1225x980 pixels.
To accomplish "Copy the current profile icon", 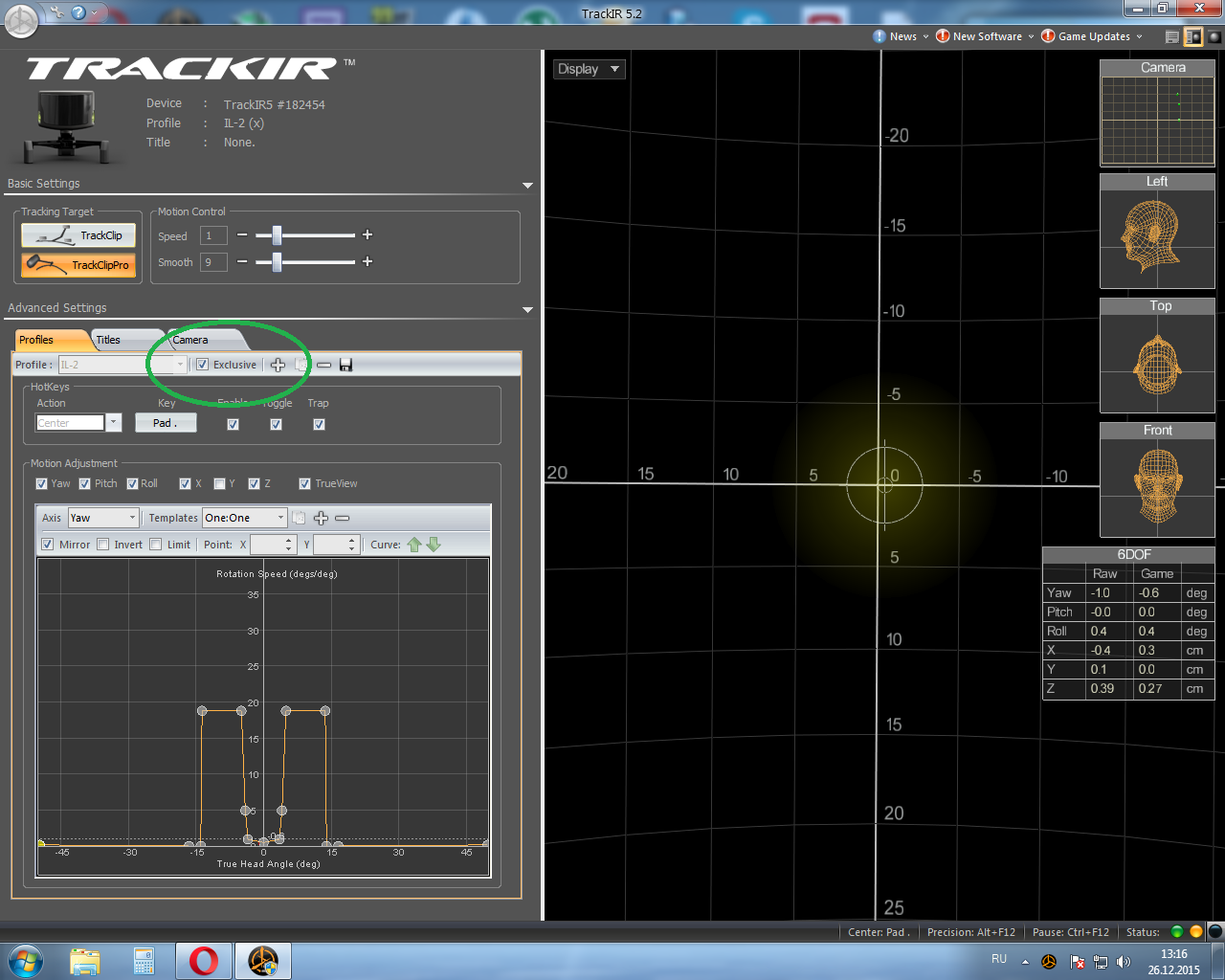I will click(301, 365).
